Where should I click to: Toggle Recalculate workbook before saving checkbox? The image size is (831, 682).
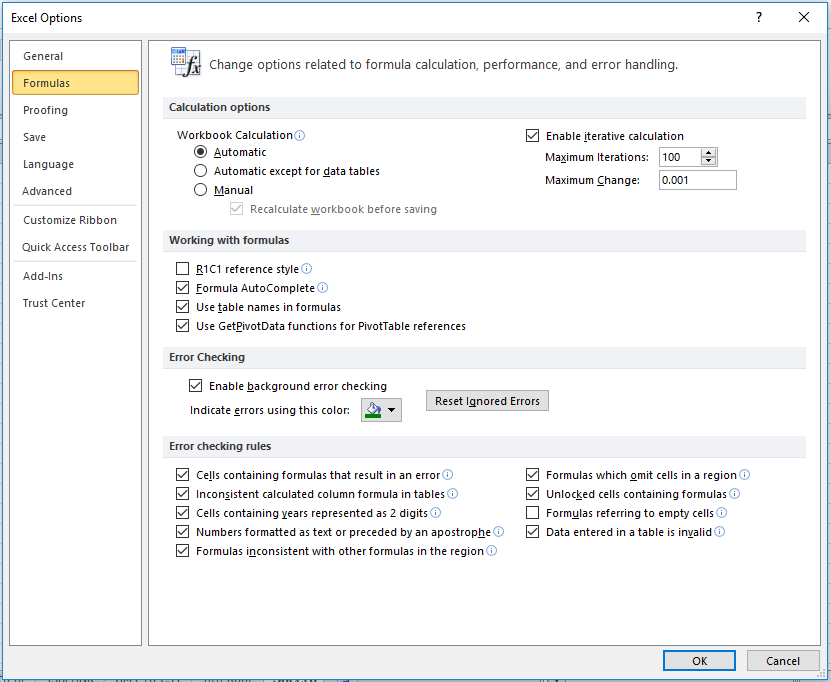(x=236, y=209)
